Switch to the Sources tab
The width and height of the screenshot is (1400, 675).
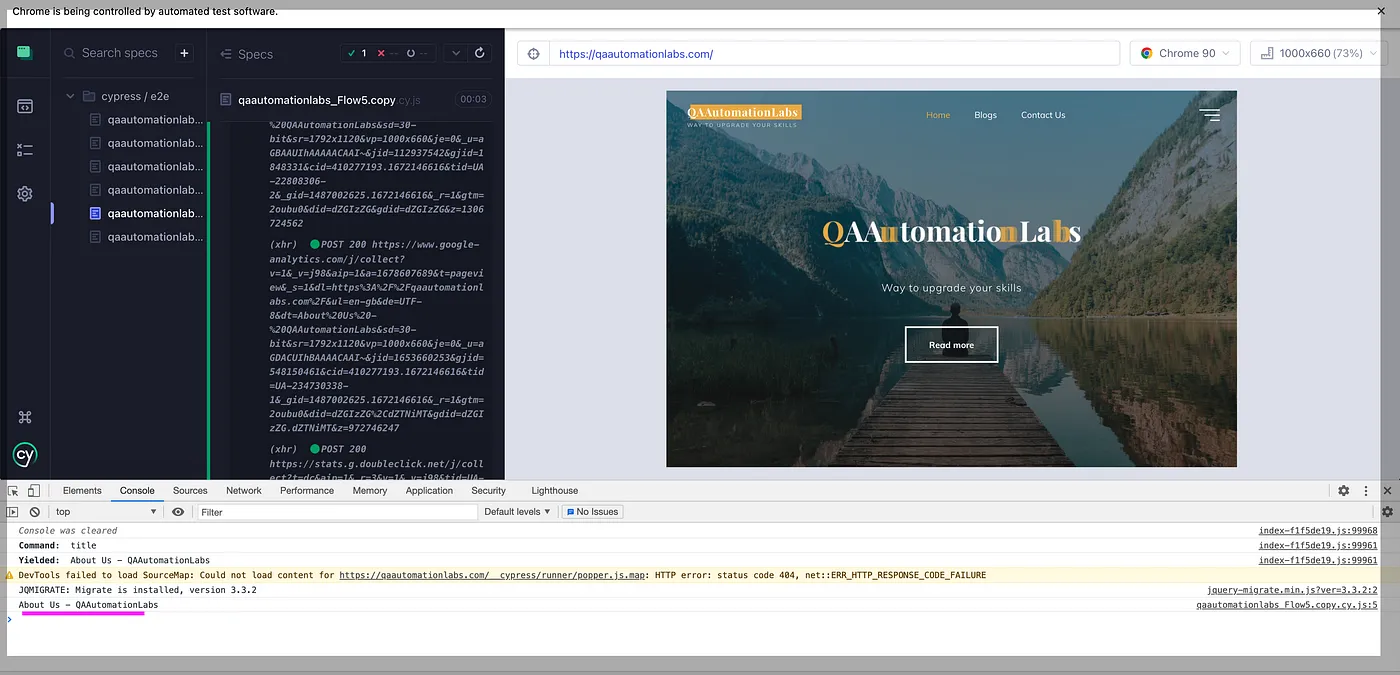(190, 490)
